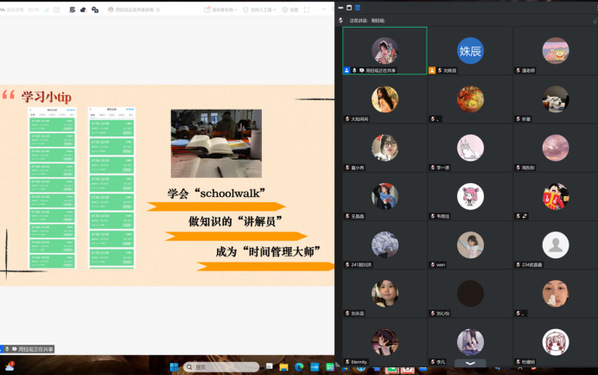This screenshot has width=598, height=375.
Task: Click the screen sharing status label in toolbar
Action: (x=134, y=10)
